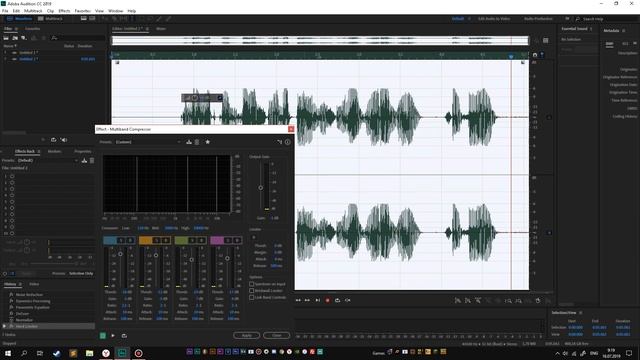Save Multiband Compressor preset icon
The height and width of the screenshot is (360, 640).
[189, 142]
